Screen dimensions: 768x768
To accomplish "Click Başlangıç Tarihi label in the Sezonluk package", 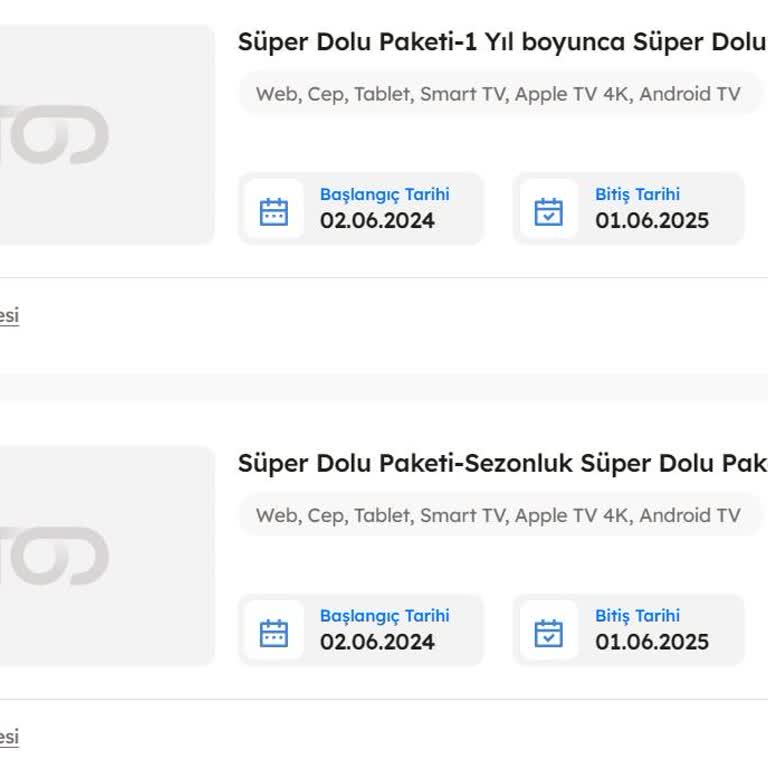I will click(x=384, y=616).
